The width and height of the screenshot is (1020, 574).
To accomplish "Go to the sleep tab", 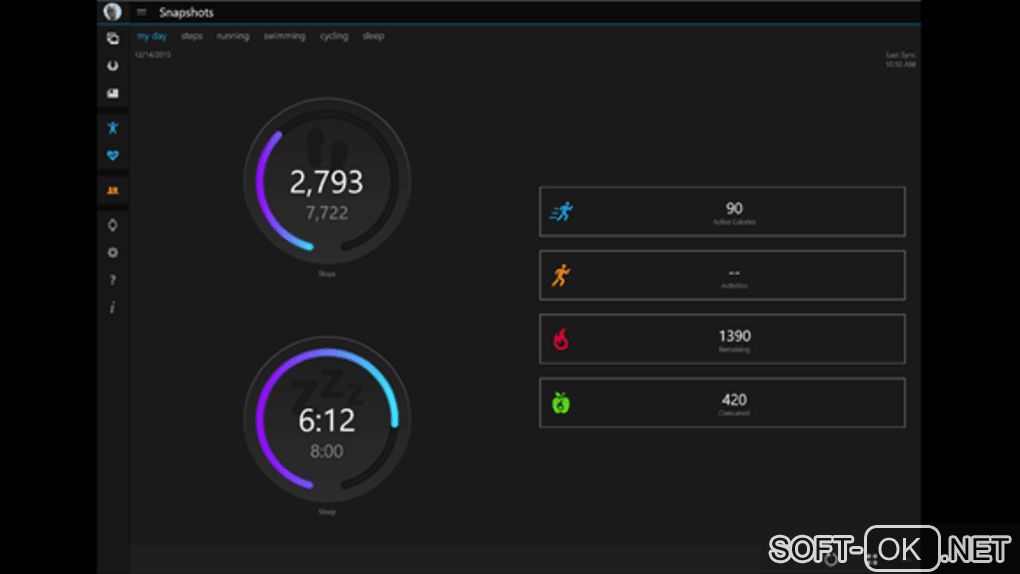I will point(373,36).
